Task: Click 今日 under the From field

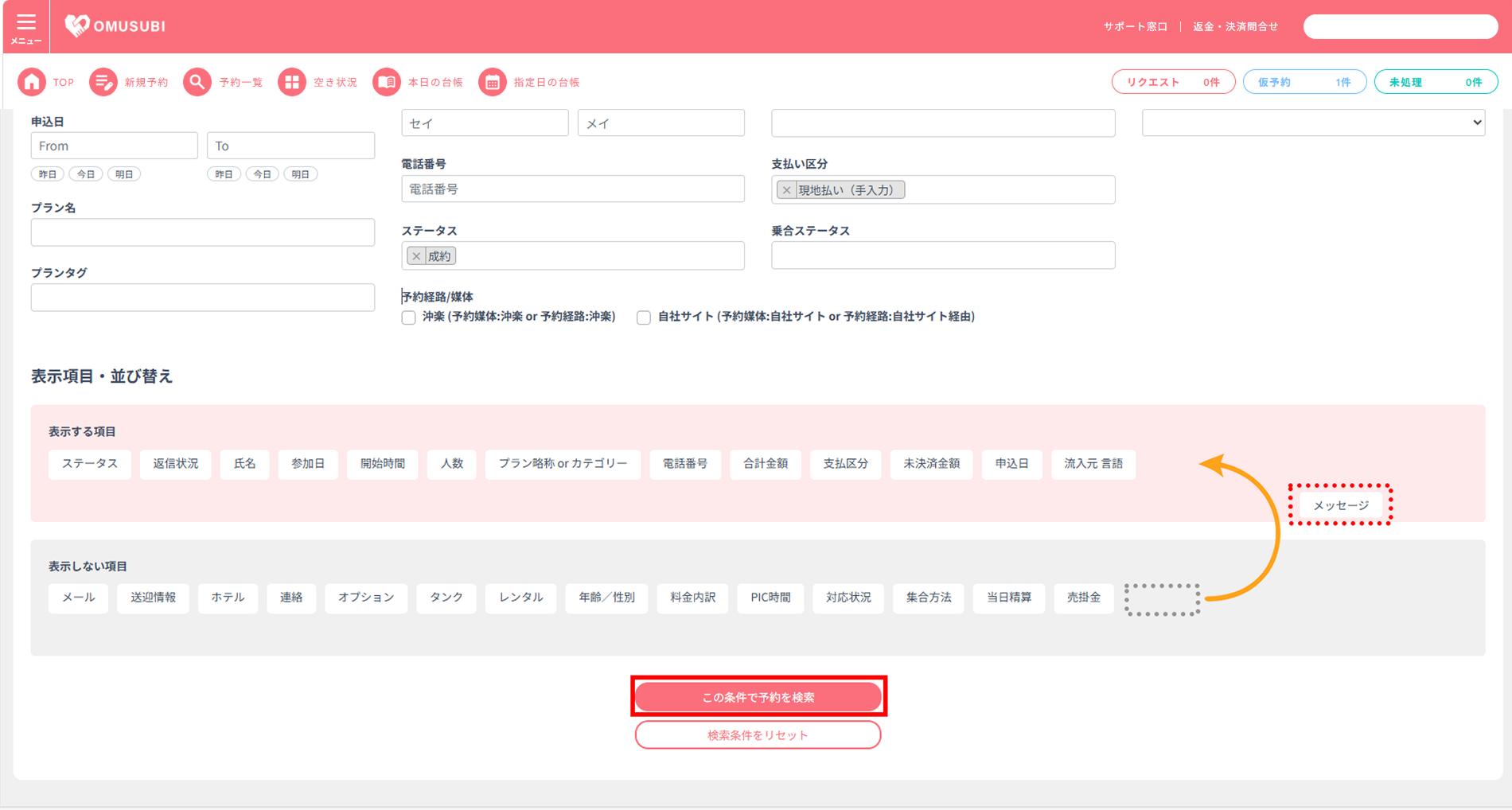Action: [x=86, y=174]
